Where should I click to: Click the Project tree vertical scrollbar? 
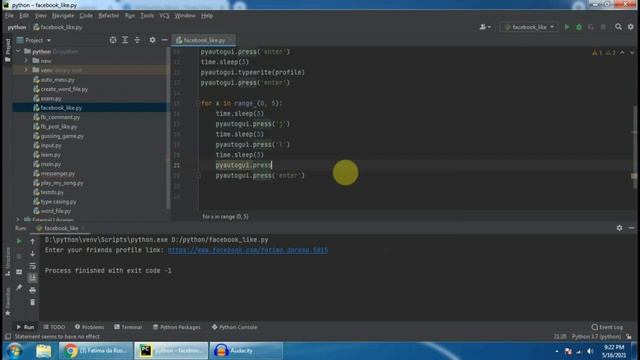point(168,129)
